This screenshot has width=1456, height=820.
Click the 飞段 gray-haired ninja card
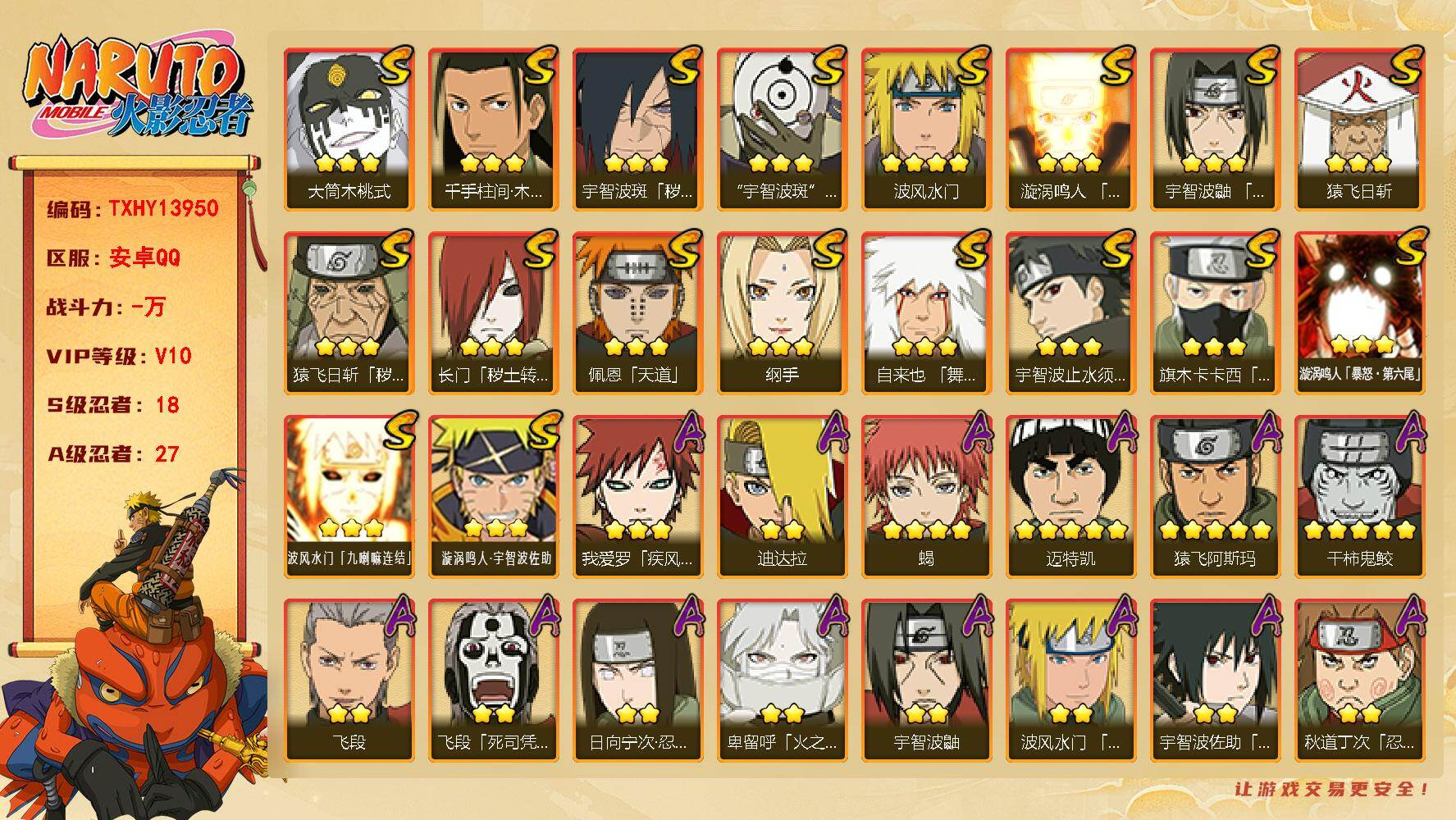click(349, 680)
